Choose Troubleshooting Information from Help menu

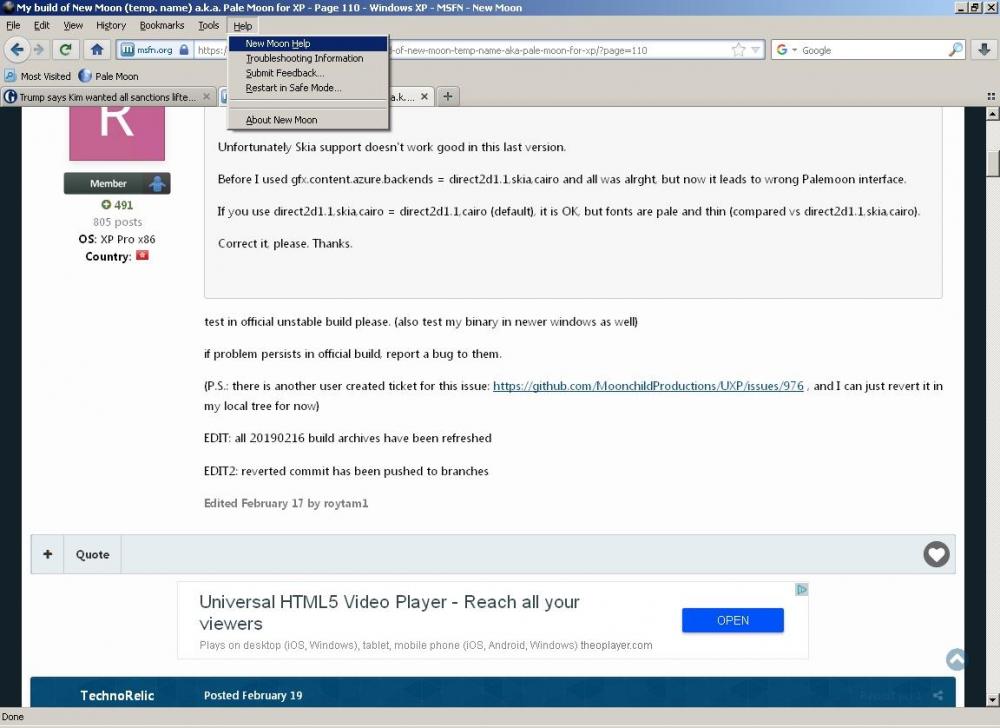point(307,58)
